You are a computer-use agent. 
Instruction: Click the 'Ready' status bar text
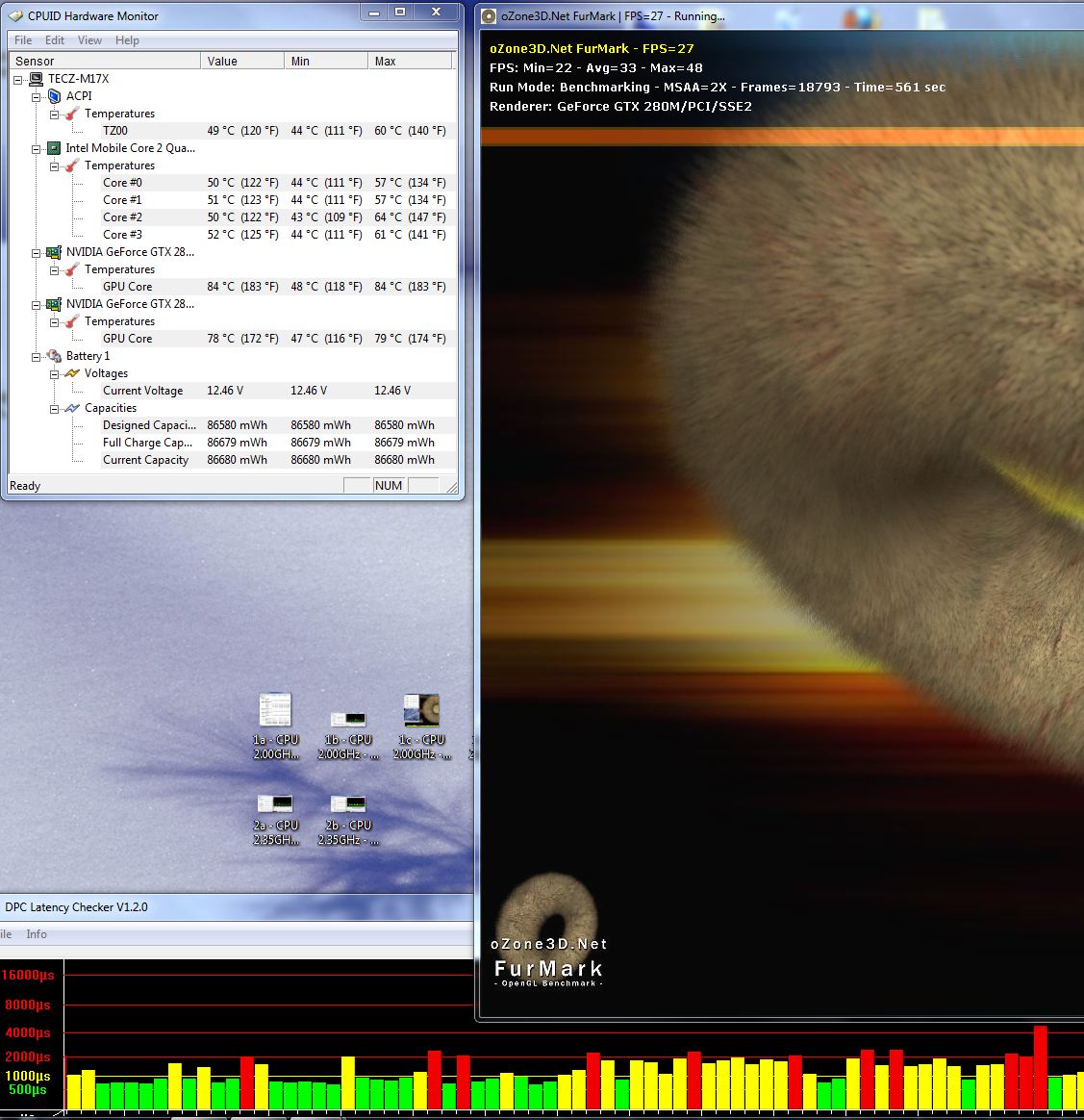coord(25,486)
